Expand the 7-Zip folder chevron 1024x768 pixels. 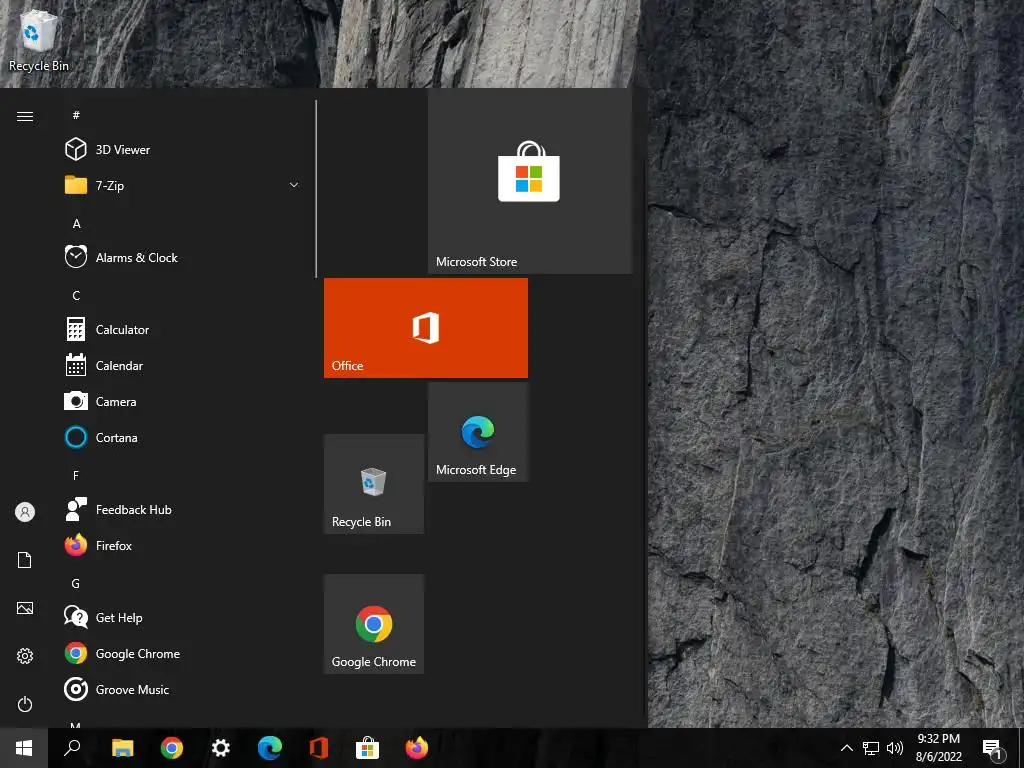(294, 185)
